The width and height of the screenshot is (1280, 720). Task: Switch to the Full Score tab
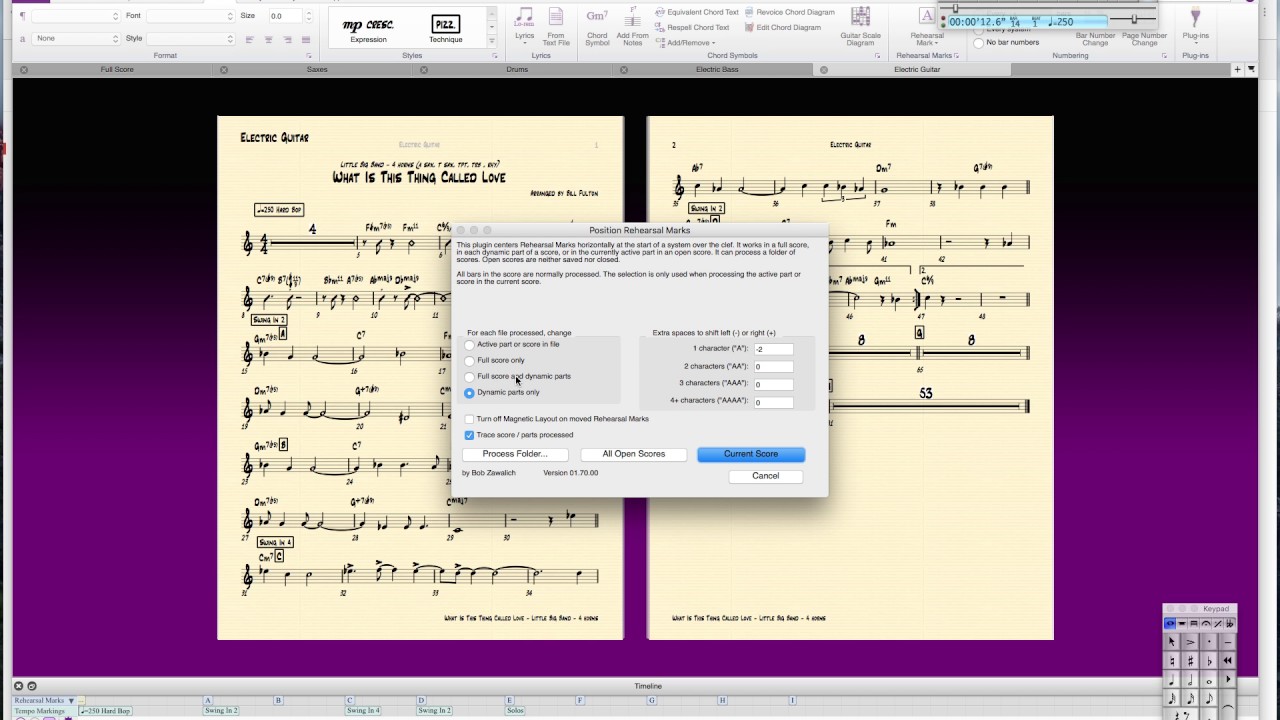pyautogui.click(x=117, y=70)
